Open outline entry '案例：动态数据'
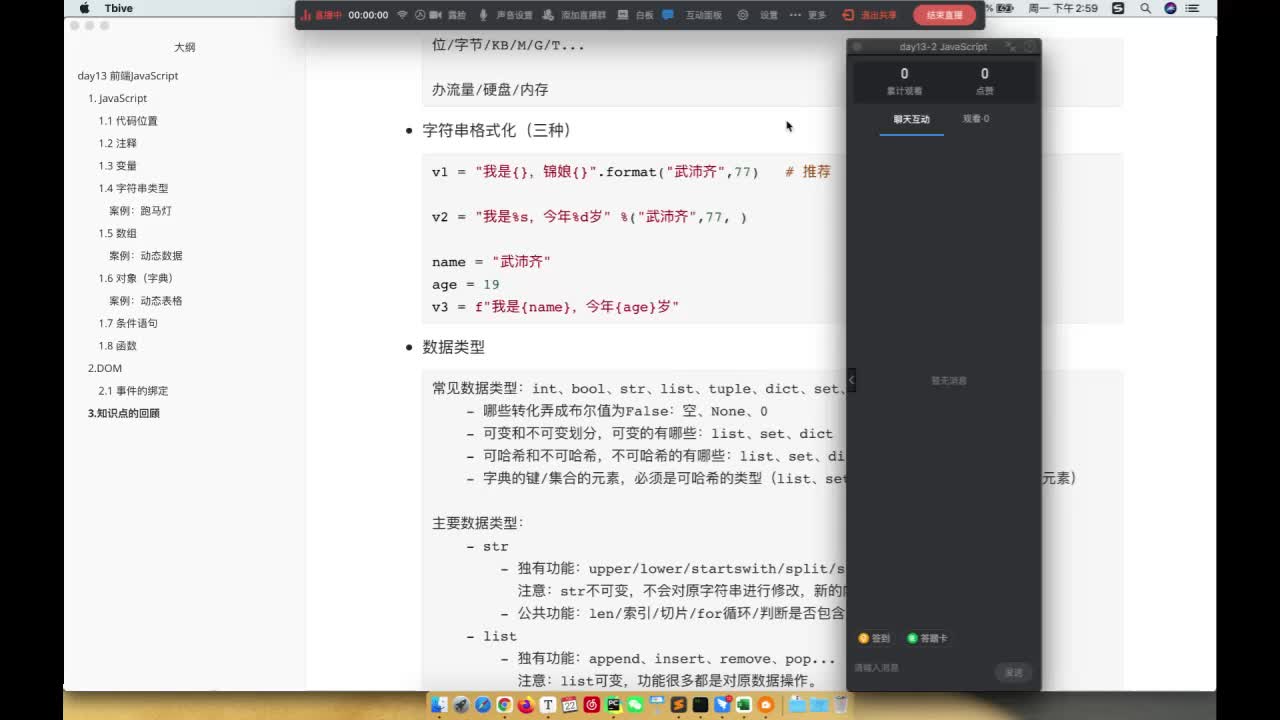1280x720 pixels. [x=146, y=256]
